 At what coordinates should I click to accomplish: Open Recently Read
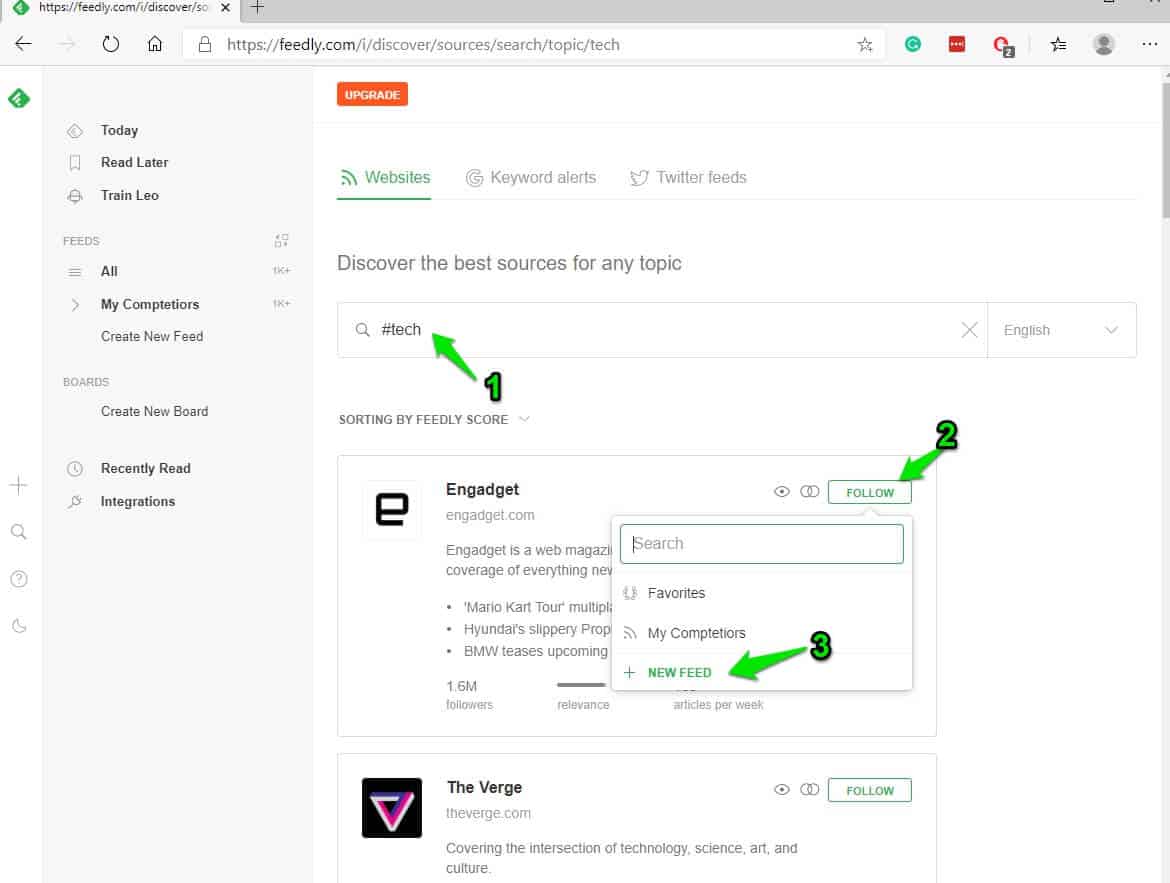146,469
